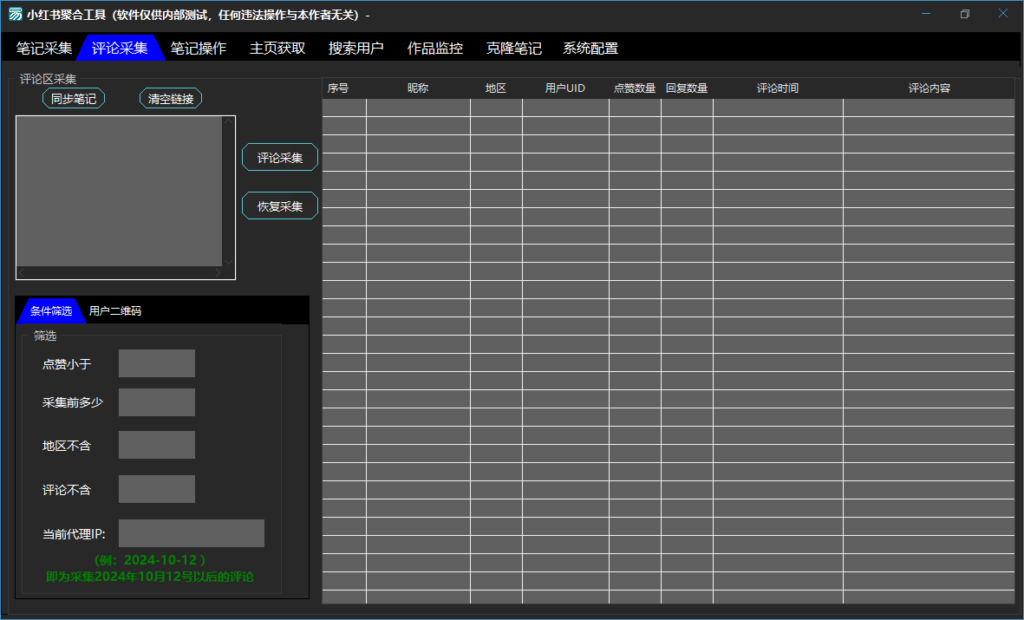
Task: Click the 地区 column header
Action: pos(496,88)
